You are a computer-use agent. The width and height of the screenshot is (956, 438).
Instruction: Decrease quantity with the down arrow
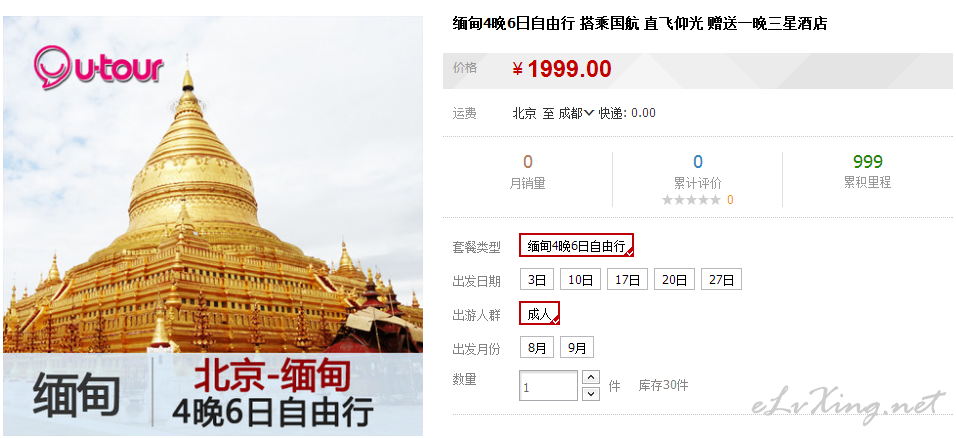pos(591,393)
